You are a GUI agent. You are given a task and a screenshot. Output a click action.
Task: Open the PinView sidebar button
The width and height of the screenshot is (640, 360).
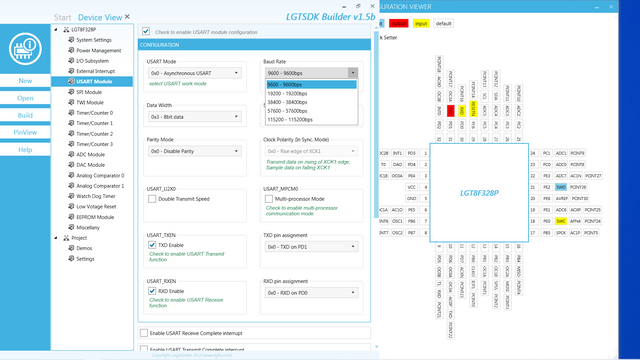click(x=25, y=132)
